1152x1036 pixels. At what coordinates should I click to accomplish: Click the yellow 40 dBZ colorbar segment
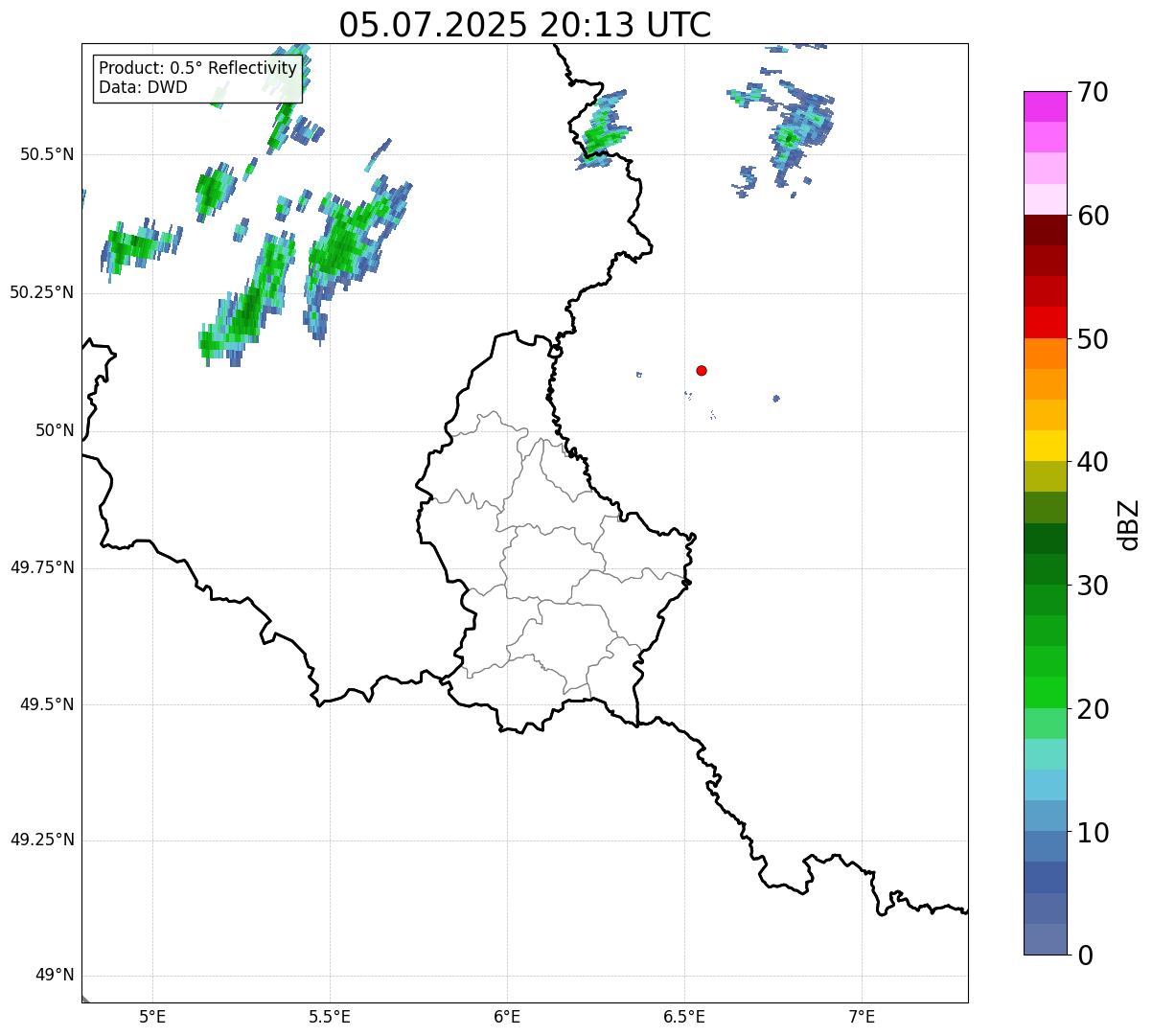pos(1046,446)
